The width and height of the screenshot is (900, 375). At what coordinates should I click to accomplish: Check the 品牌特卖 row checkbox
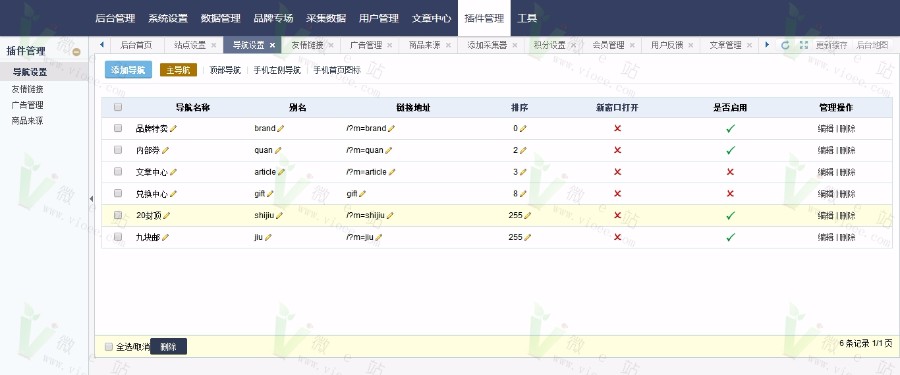[118, 128]
